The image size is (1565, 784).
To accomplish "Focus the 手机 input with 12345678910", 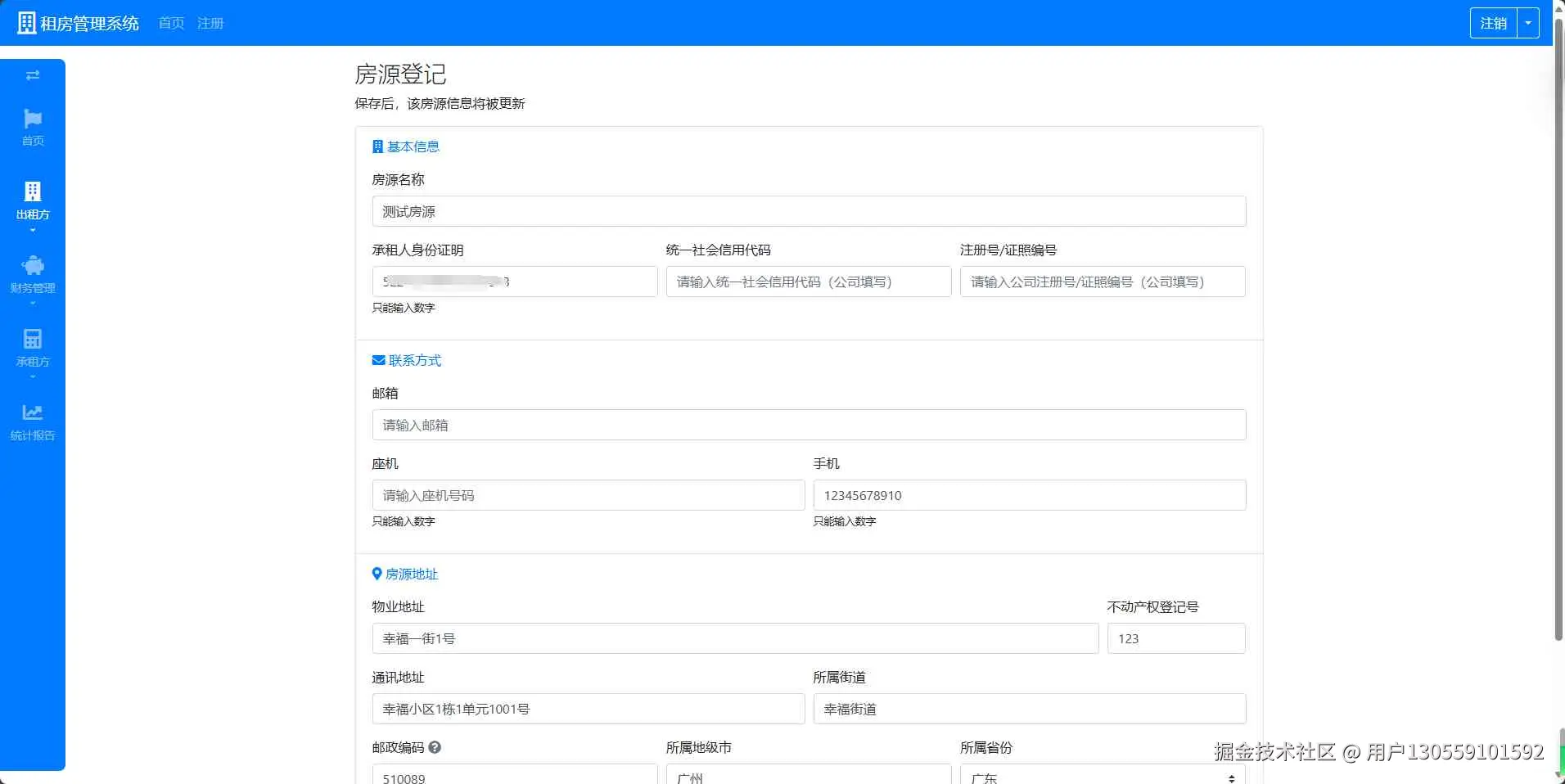I will tap(1030, 495).
